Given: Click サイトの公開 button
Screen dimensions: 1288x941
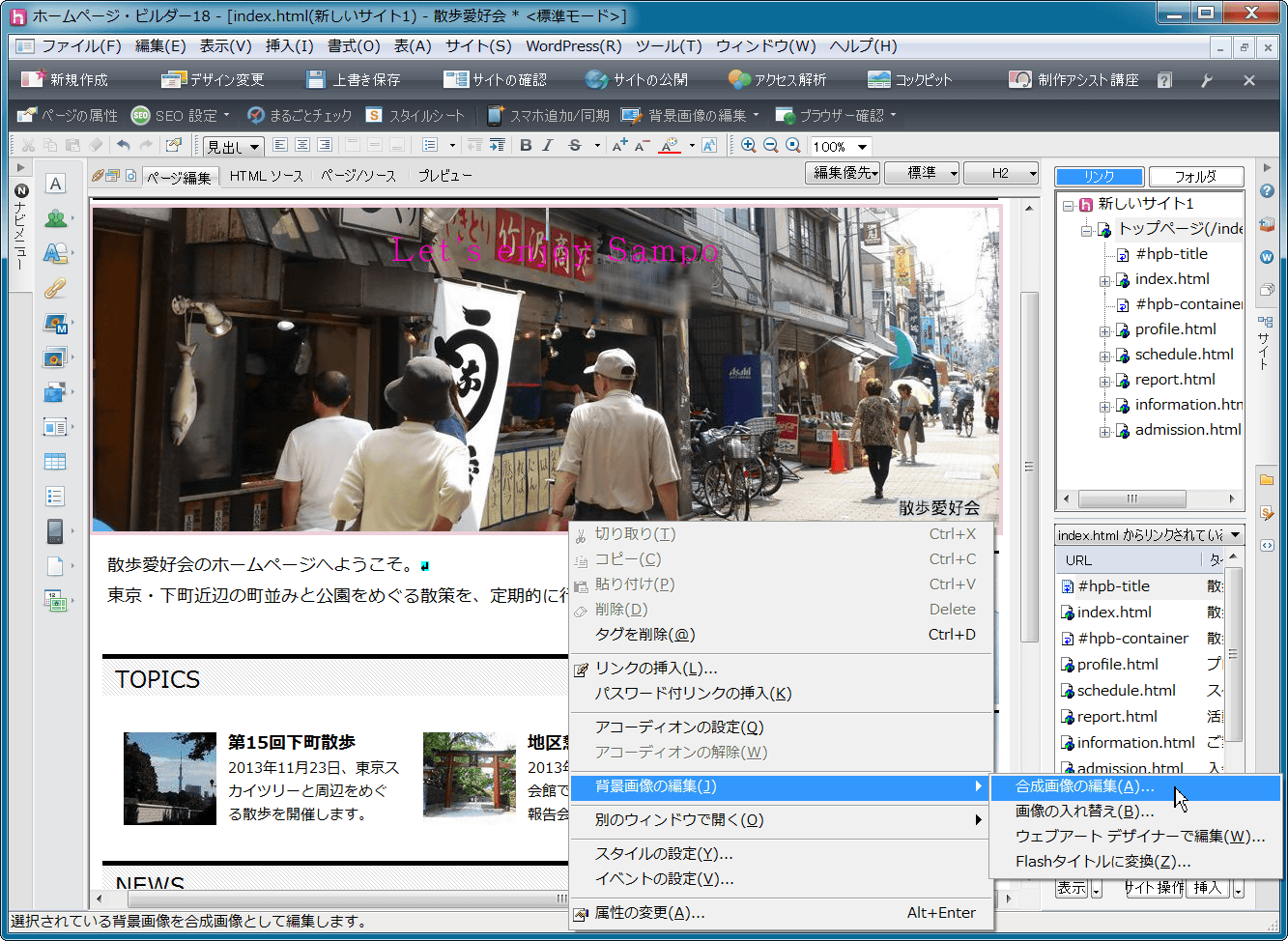Looking at the screenshot, I should click(x=637, y=80).
